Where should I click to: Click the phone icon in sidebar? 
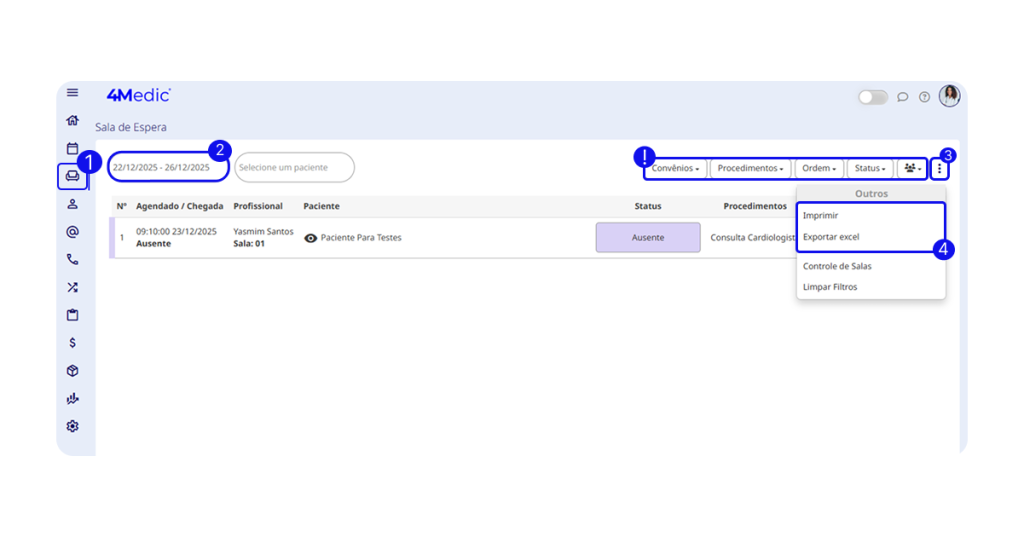[72, 259]
